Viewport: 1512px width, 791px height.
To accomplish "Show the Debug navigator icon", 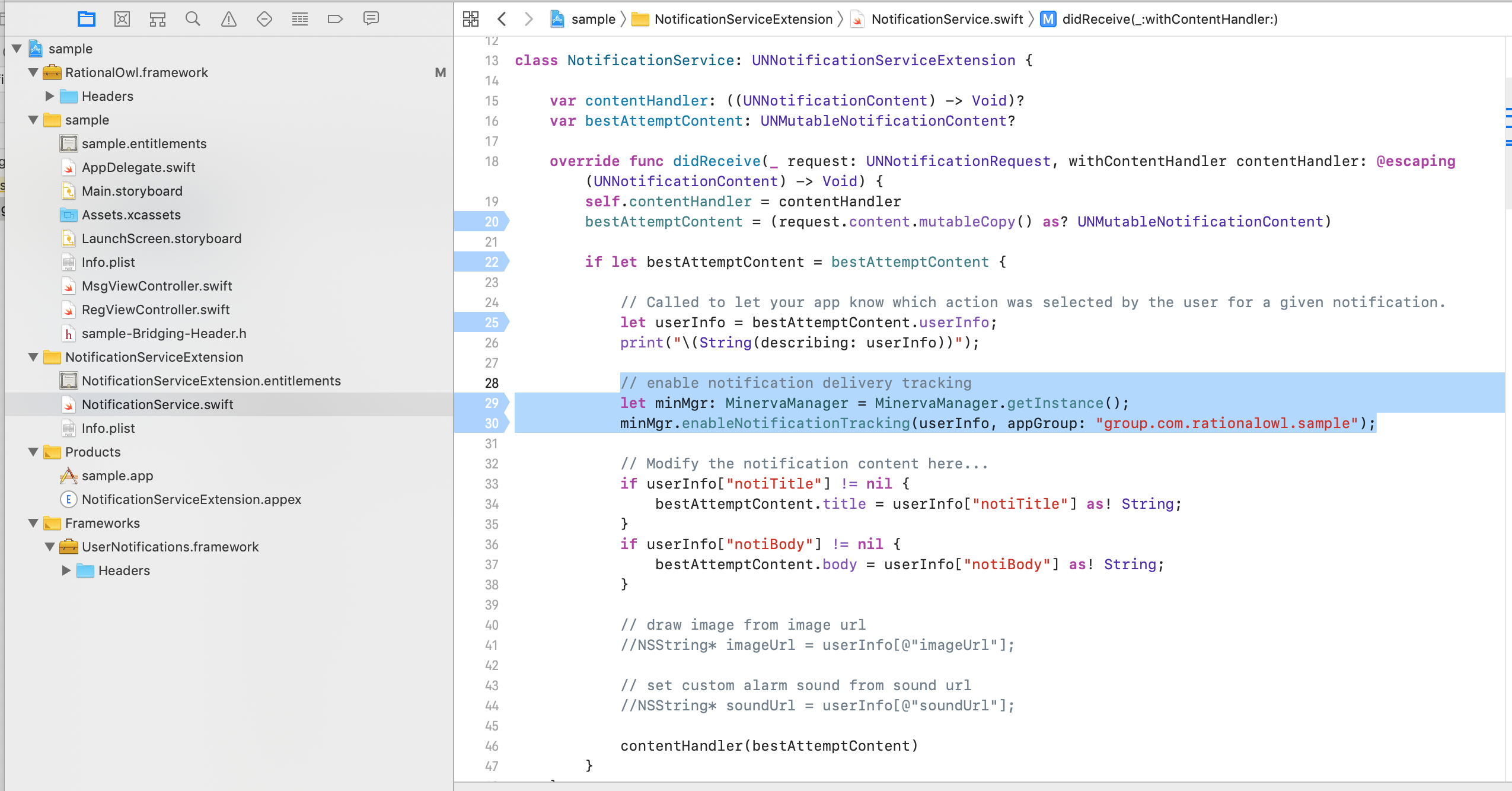I will (300, 19).
